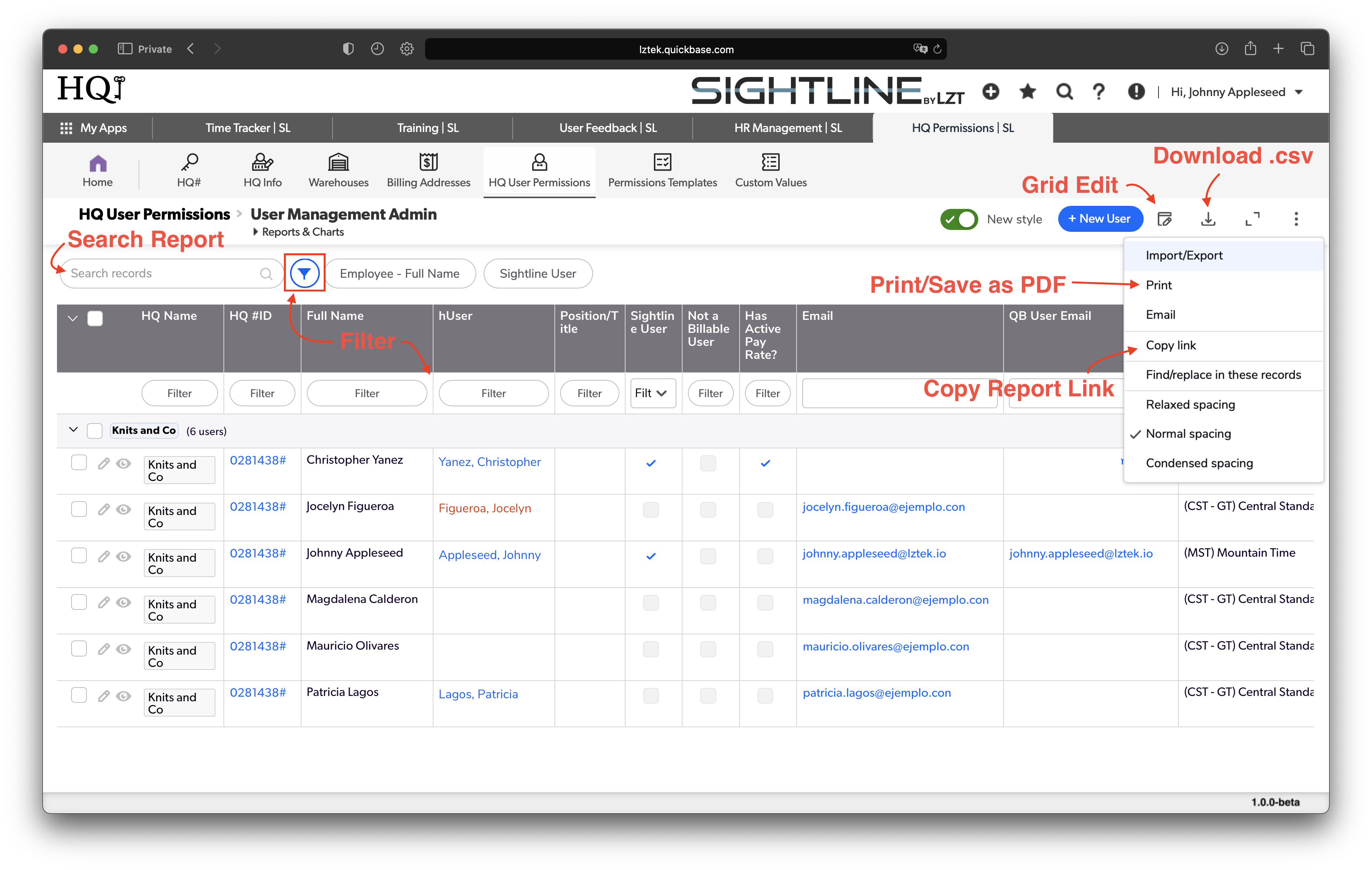The image size is (1372, 870).
Task: Open johnny.appleseed@lztek.io email link
Action: (874, 553)
